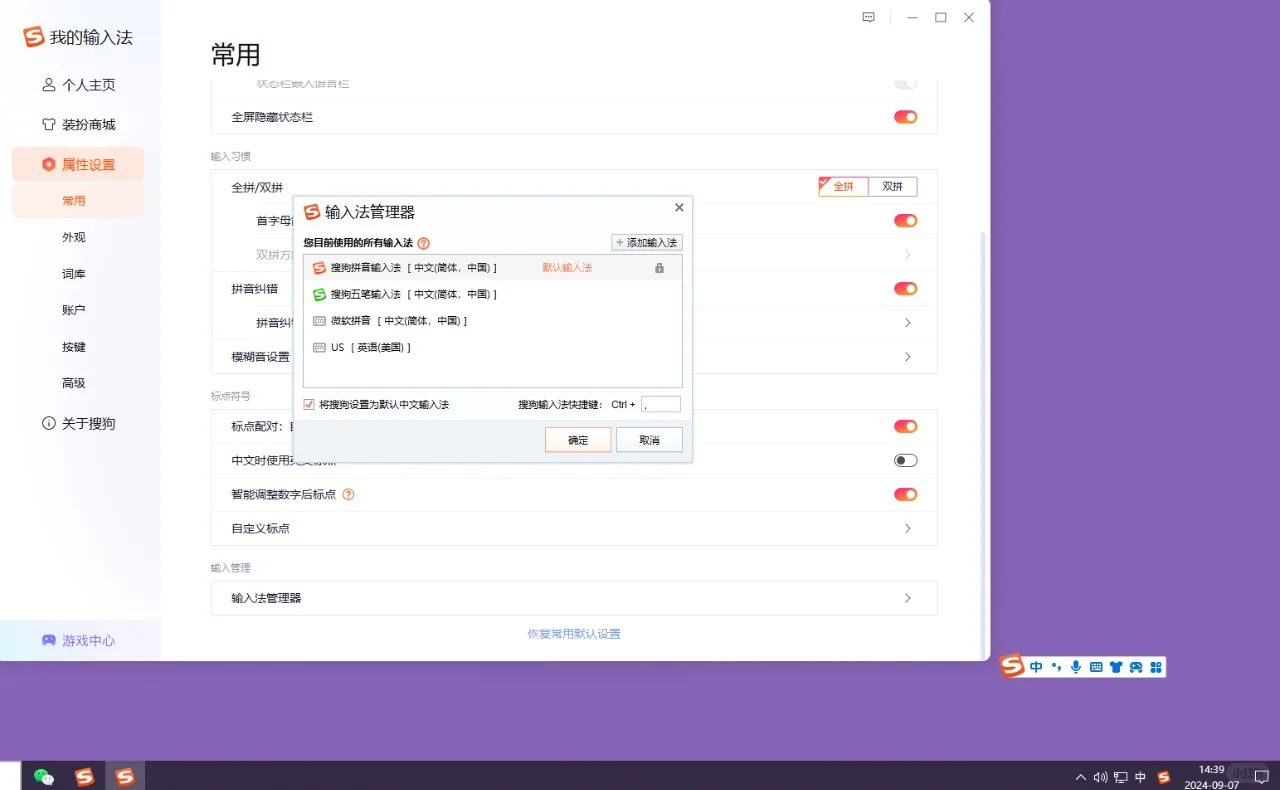This screenshot has width=1280, height=790.
Task: Select the 全拼 option
Action: tap(843, 186)
